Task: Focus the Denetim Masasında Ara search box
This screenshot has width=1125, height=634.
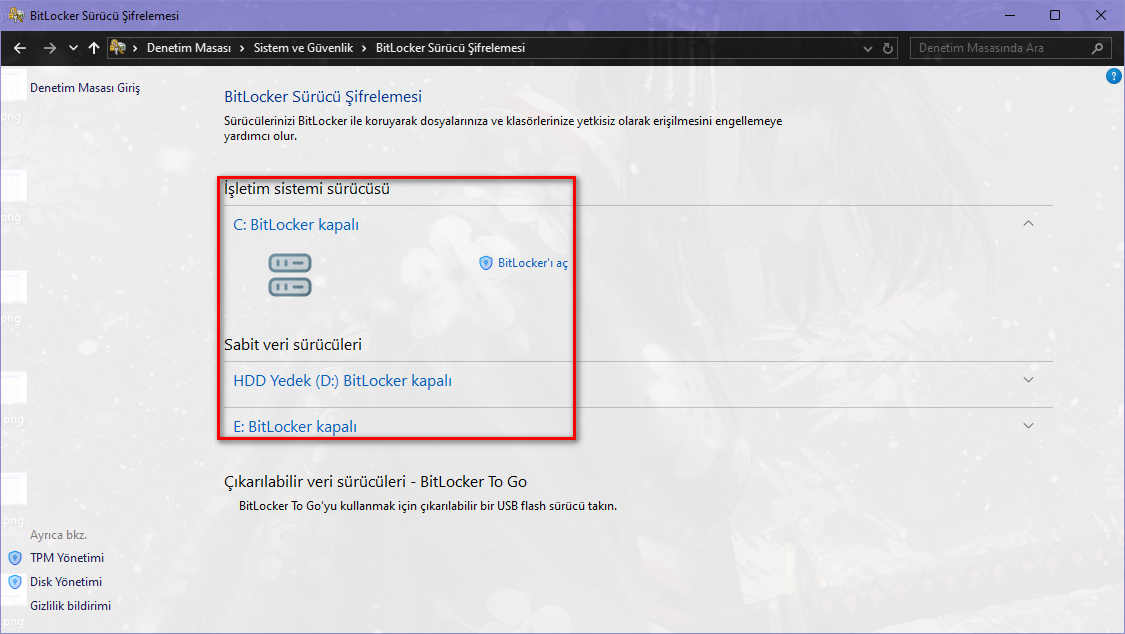Action: pos(1010,48)
